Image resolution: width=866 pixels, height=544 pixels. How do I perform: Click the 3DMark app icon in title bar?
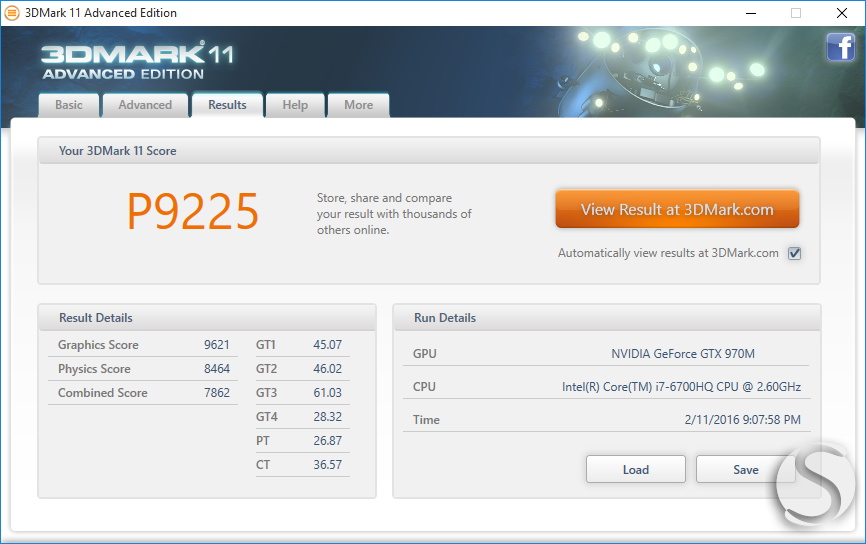click(12, 13)
